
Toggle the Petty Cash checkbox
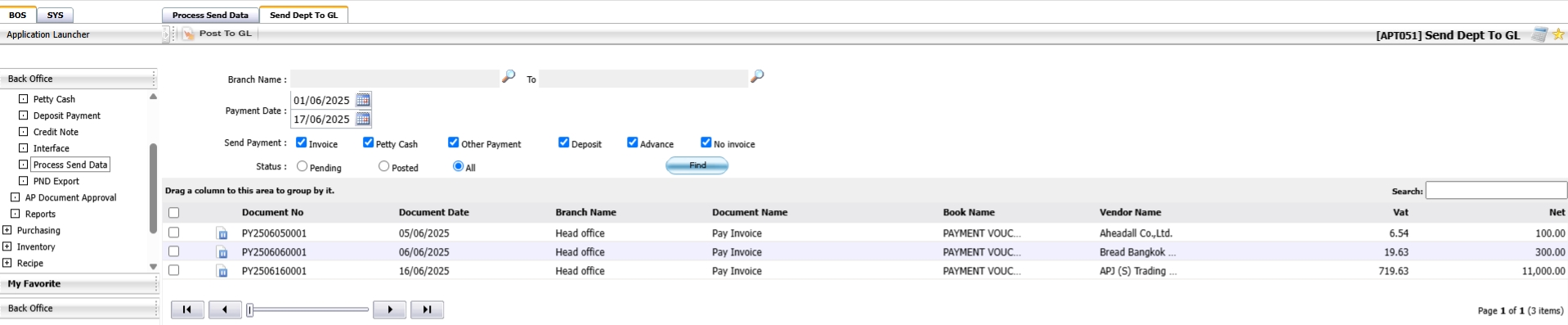(x=368, y=142)
